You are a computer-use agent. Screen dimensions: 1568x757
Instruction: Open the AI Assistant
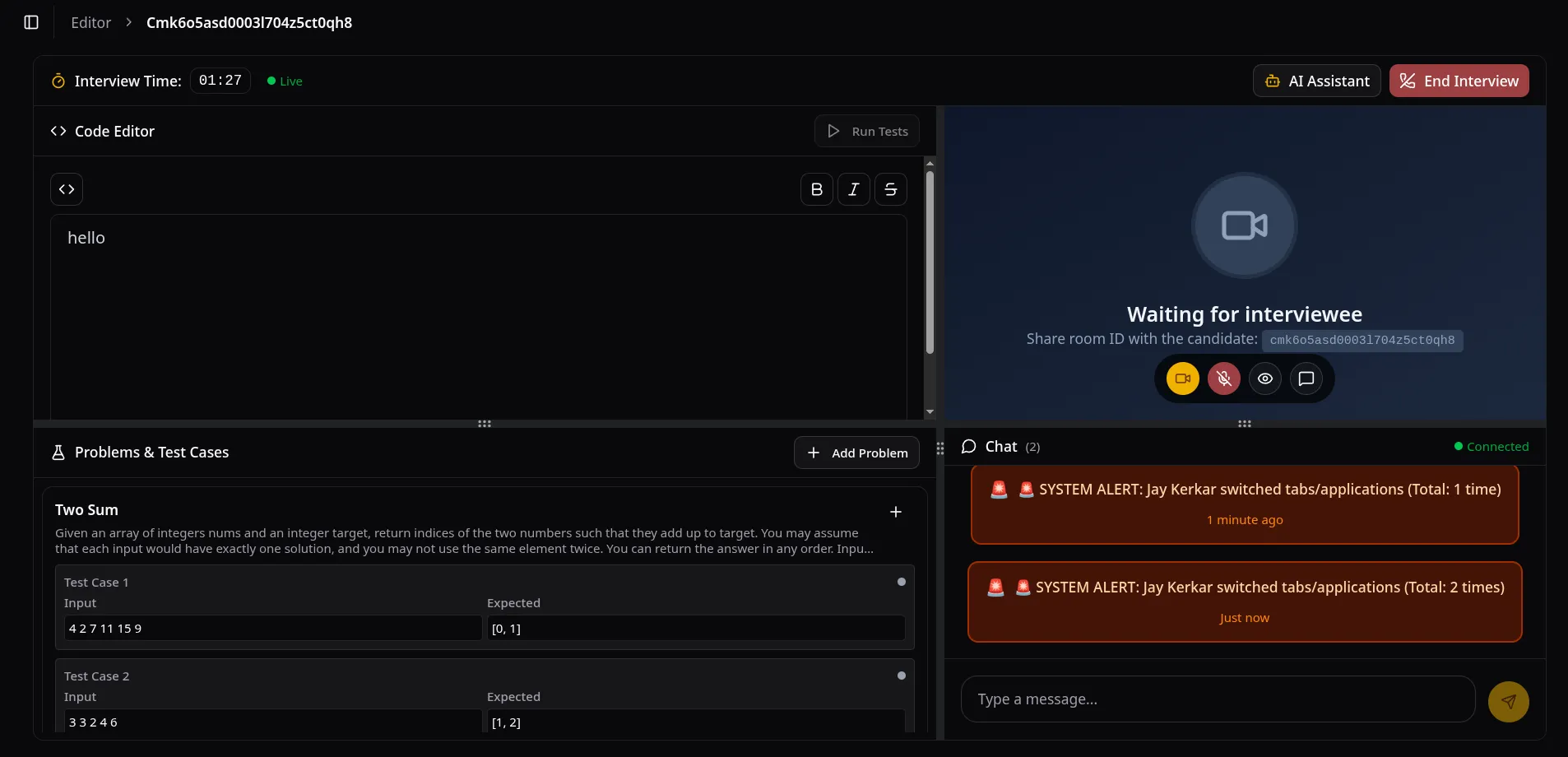click(1315, 81)
